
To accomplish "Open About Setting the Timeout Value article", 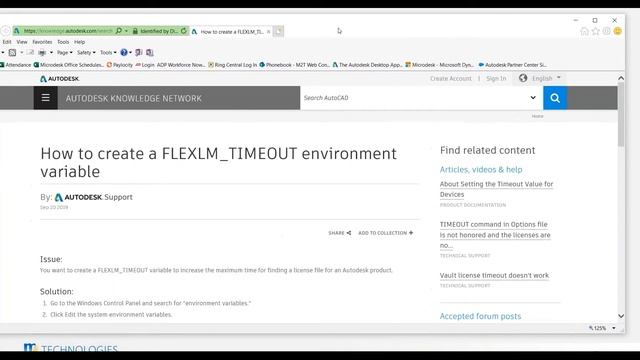I will coord(496,189).
